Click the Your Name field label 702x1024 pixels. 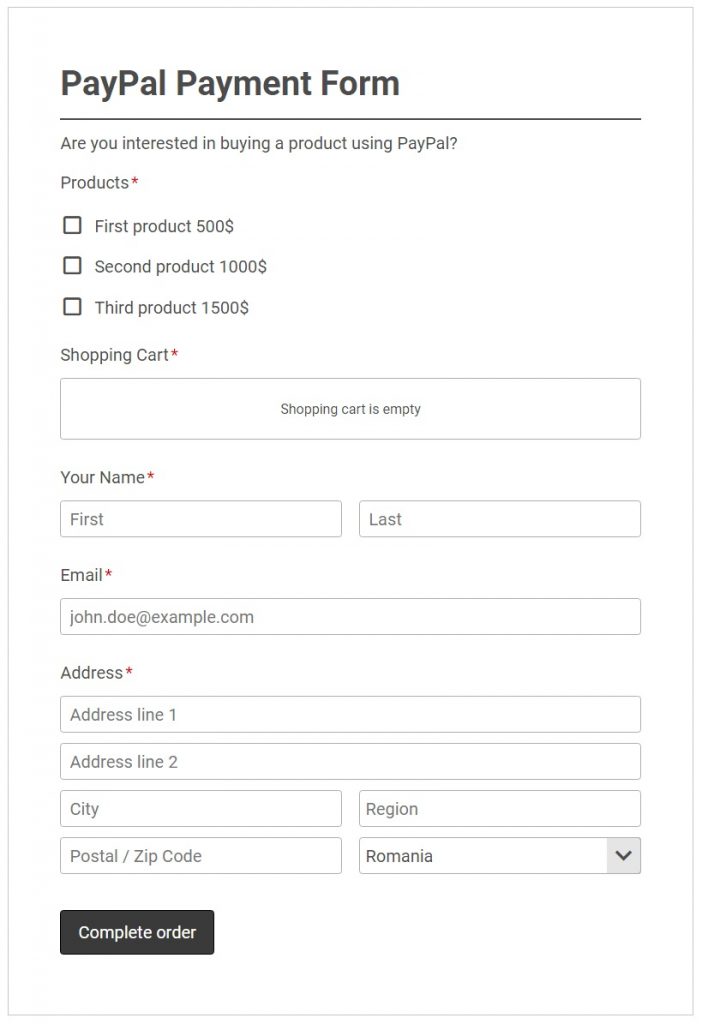click(x=102, y=478)
